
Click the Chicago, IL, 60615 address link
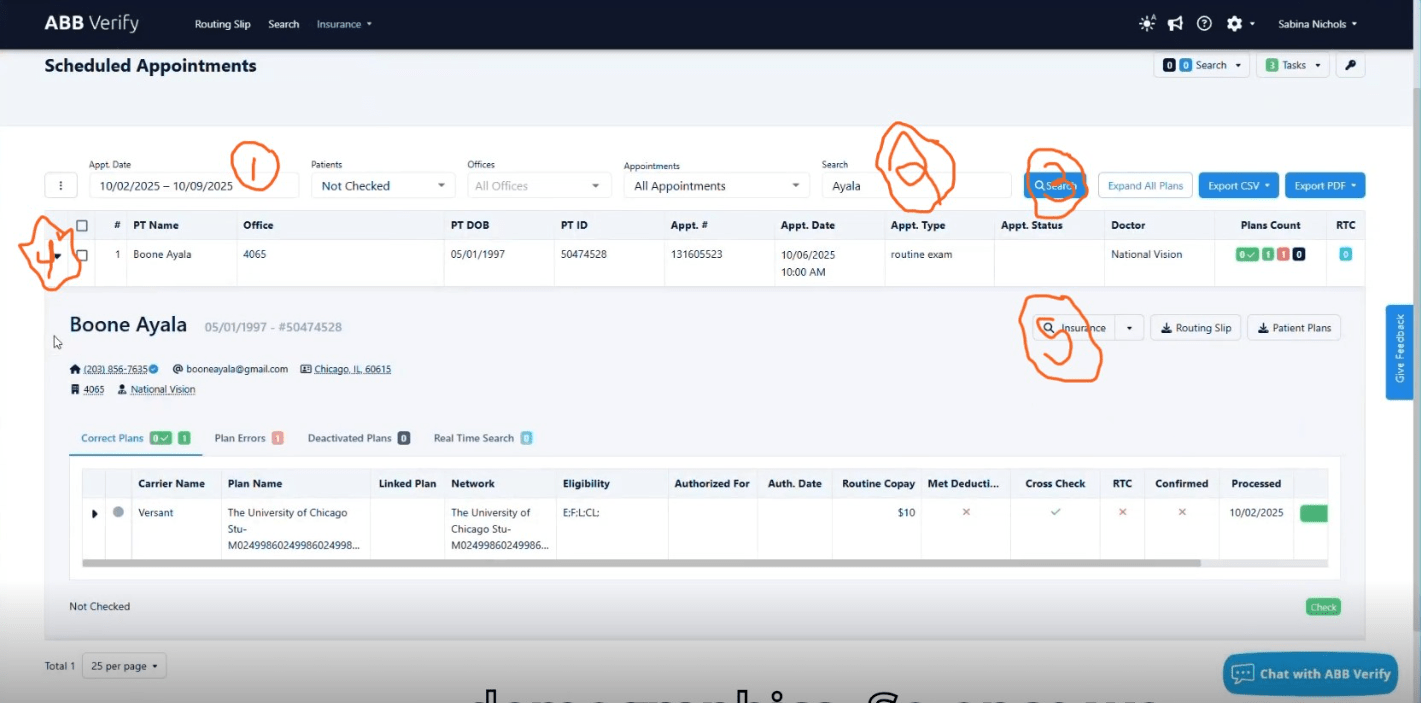pos(352,369)
